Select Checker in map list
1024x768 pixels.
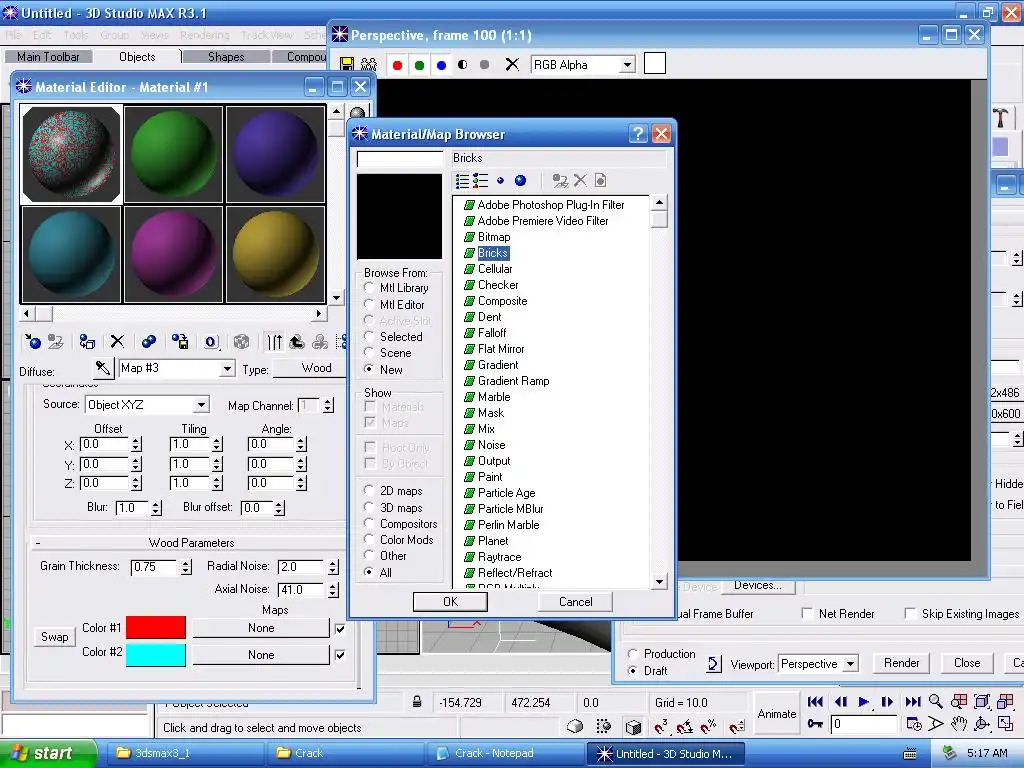[498, 285]
